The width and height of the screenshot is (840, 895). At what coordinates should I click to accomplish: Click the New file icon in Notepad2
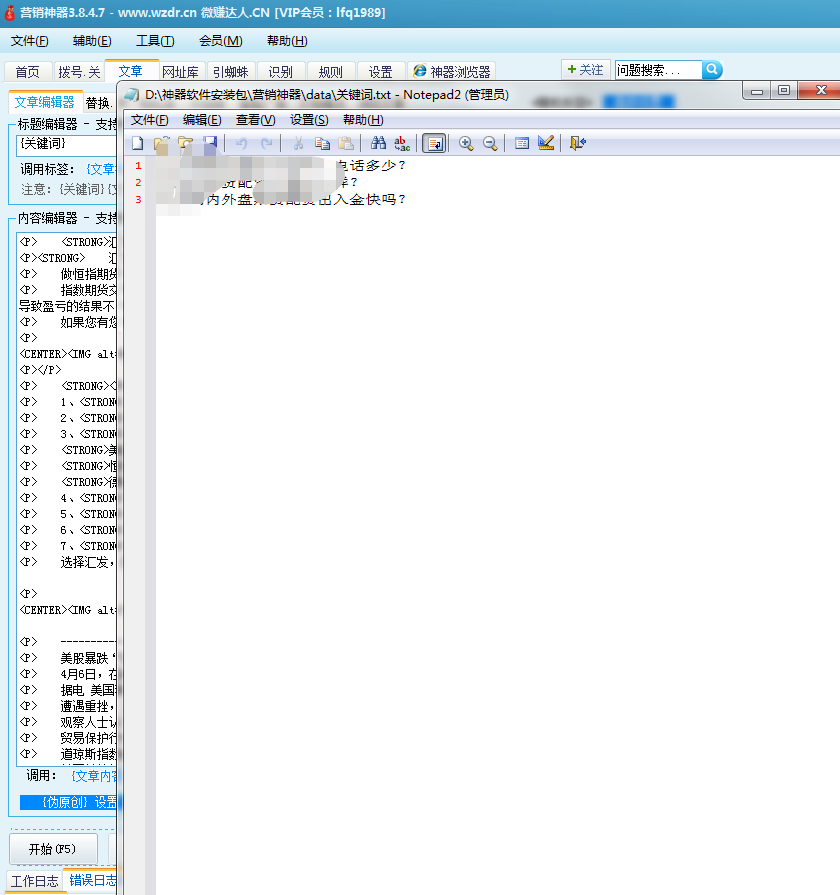click(x=138, y=143)
